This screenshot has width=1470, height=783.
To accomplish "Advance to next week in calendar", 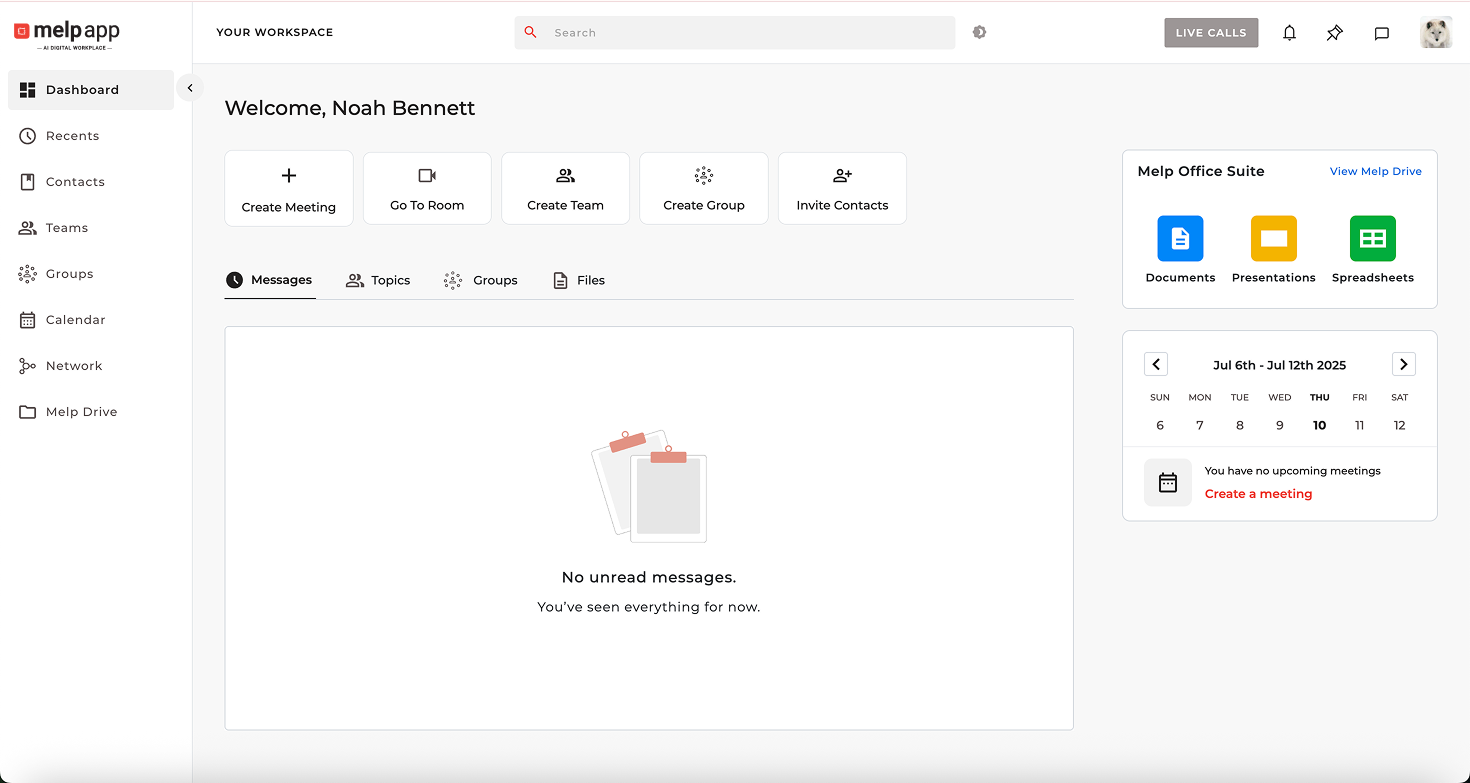I will pos(1403,365).
